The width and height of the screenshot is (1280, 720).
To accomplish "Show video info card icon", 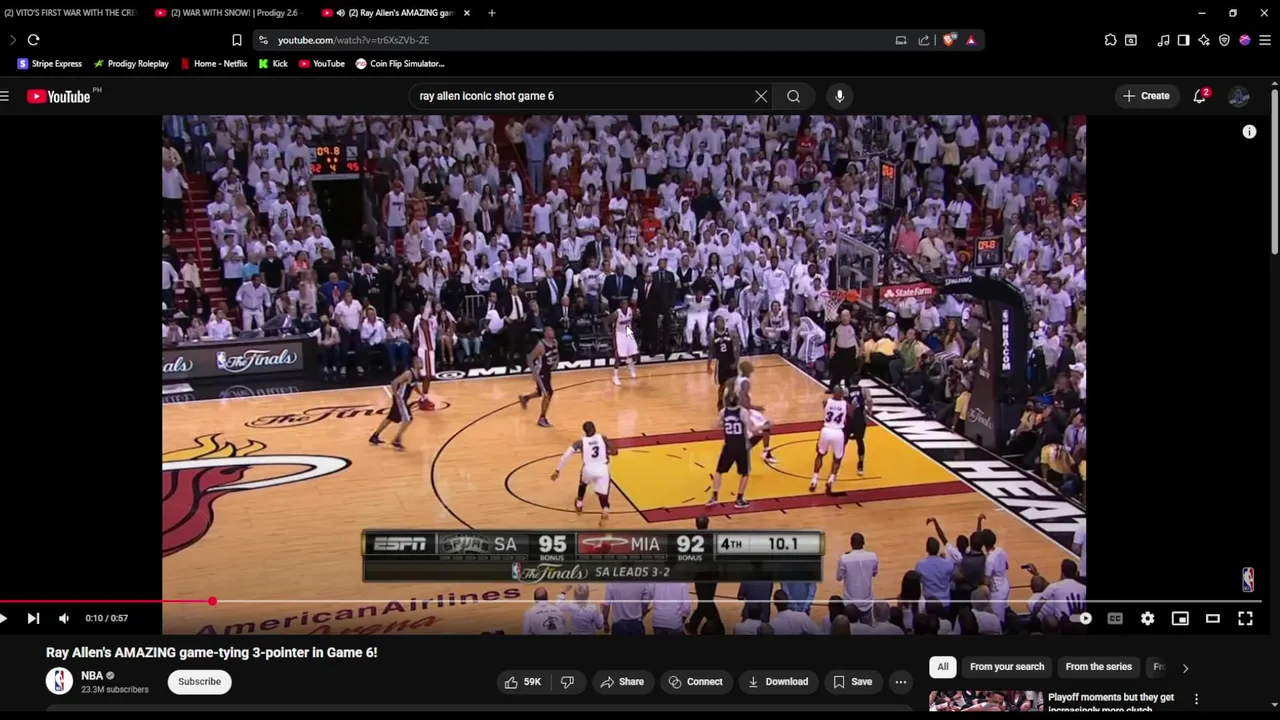I will coord(1249,132).
